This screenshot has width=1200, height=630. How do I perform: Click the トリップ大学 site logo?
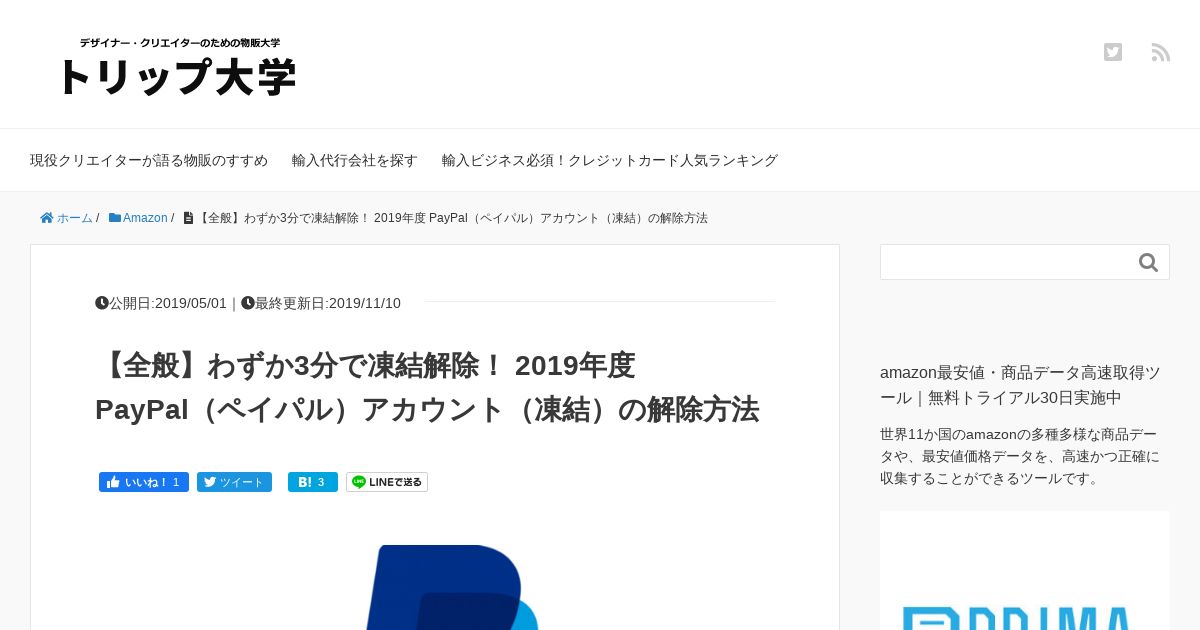click(178, 77)
